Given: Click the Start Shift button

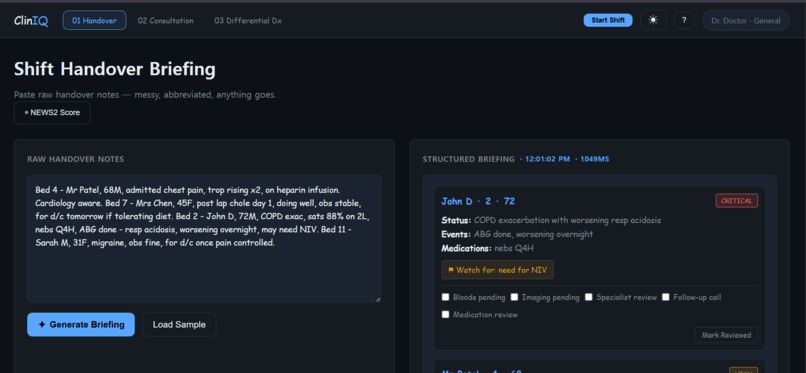Looking at the screenshot, I should pos(608,21).
